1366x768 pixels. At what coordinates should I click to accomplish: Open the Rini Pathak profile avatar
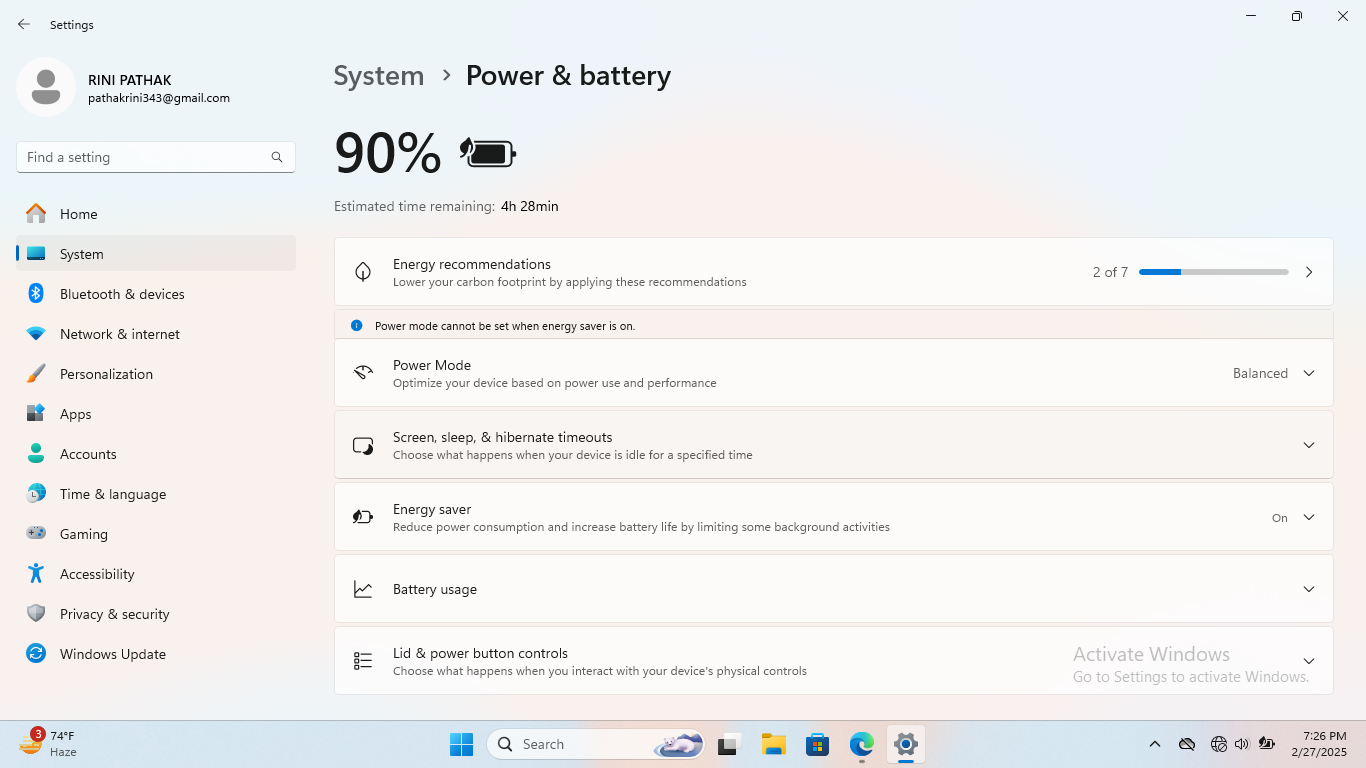coord(45,87)
